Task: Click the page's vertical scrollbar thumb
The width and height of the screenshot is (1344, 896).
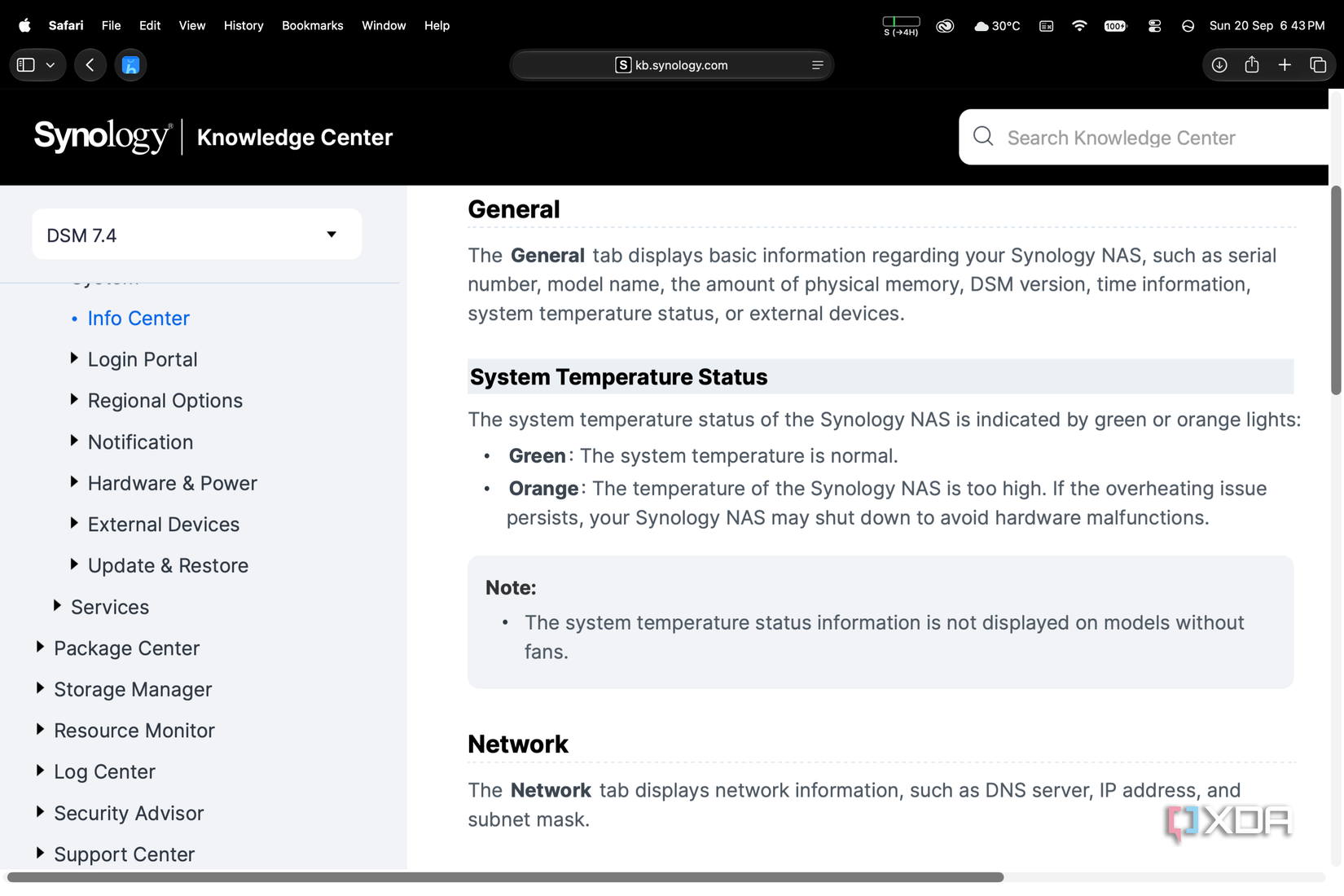Action: click(x=1336, y=291)
